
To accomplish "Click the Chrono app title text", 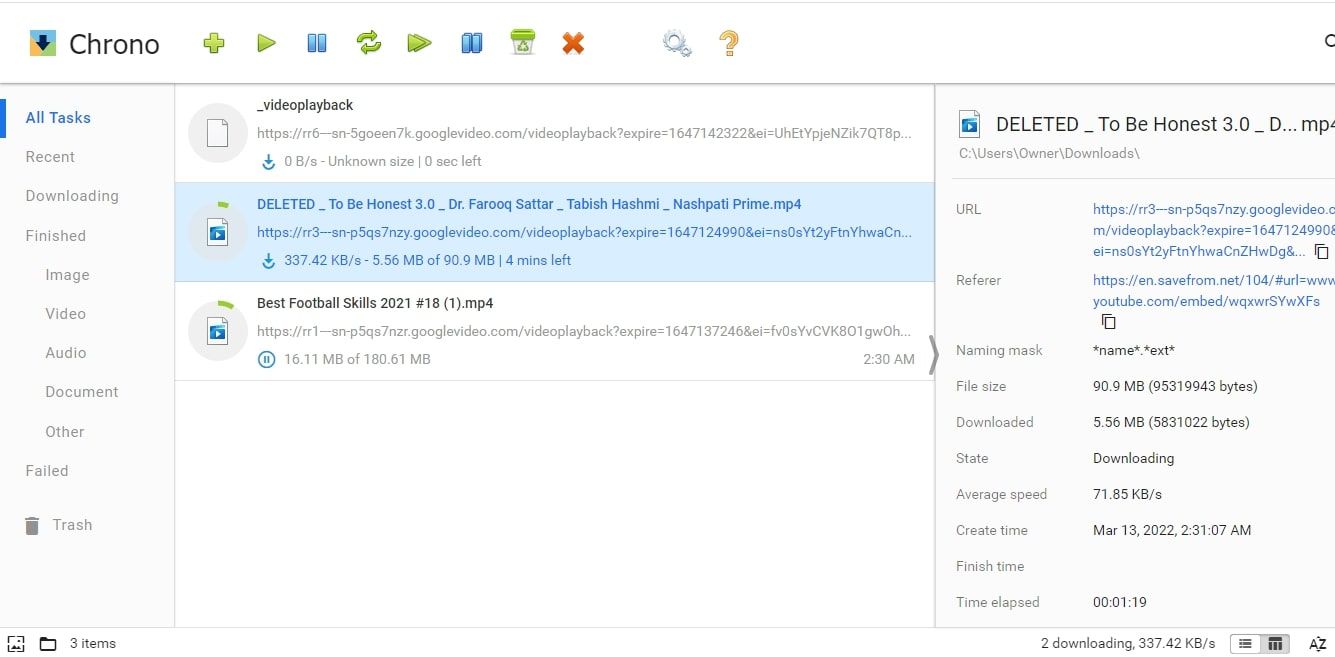I will click(x=114, y=44).
